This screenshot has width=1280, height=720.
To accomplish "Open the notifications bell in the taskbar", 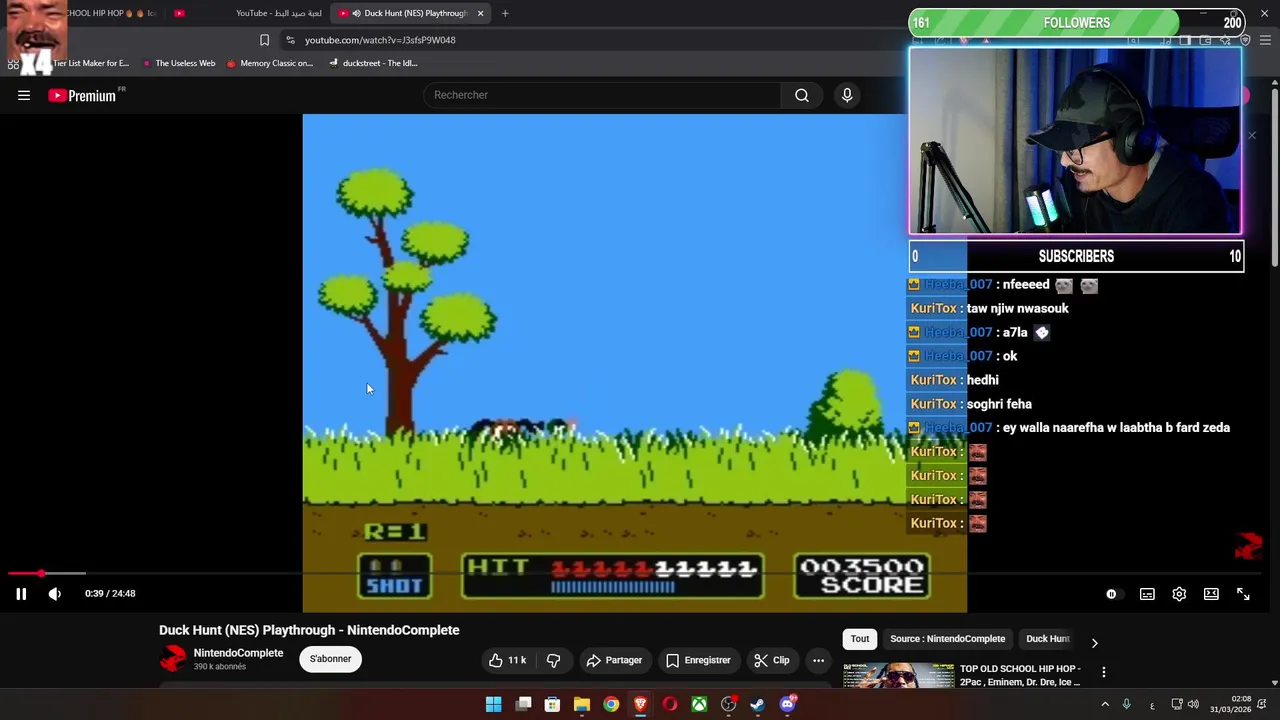I will coord(1263,705).
